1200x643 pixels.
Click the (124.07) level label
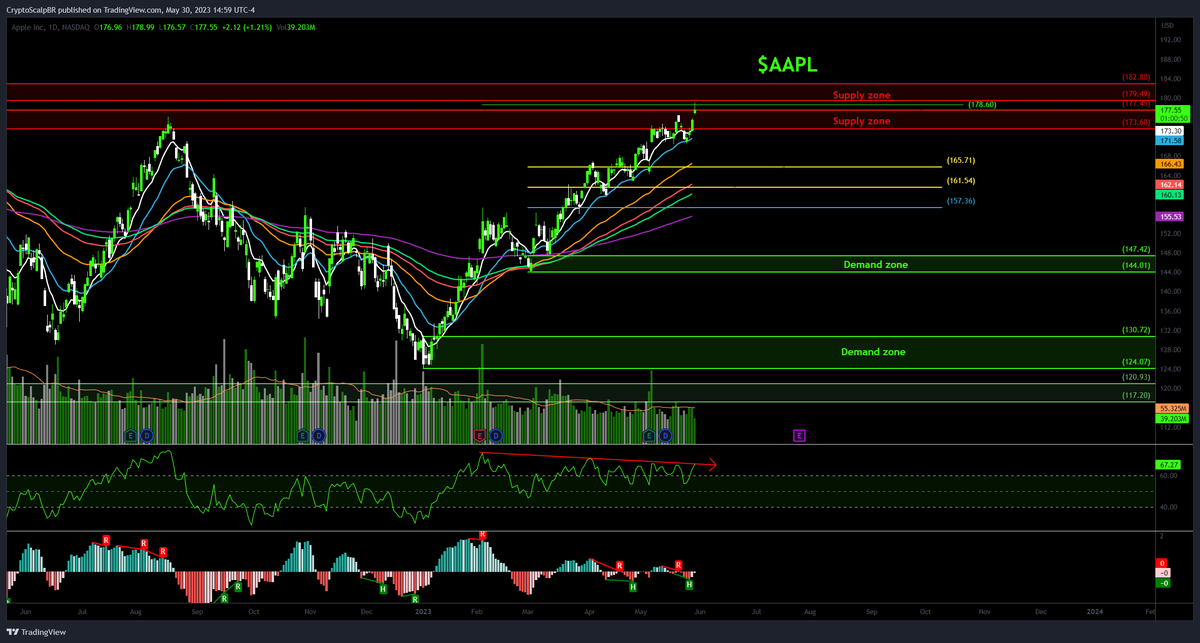click(1136, 362)
